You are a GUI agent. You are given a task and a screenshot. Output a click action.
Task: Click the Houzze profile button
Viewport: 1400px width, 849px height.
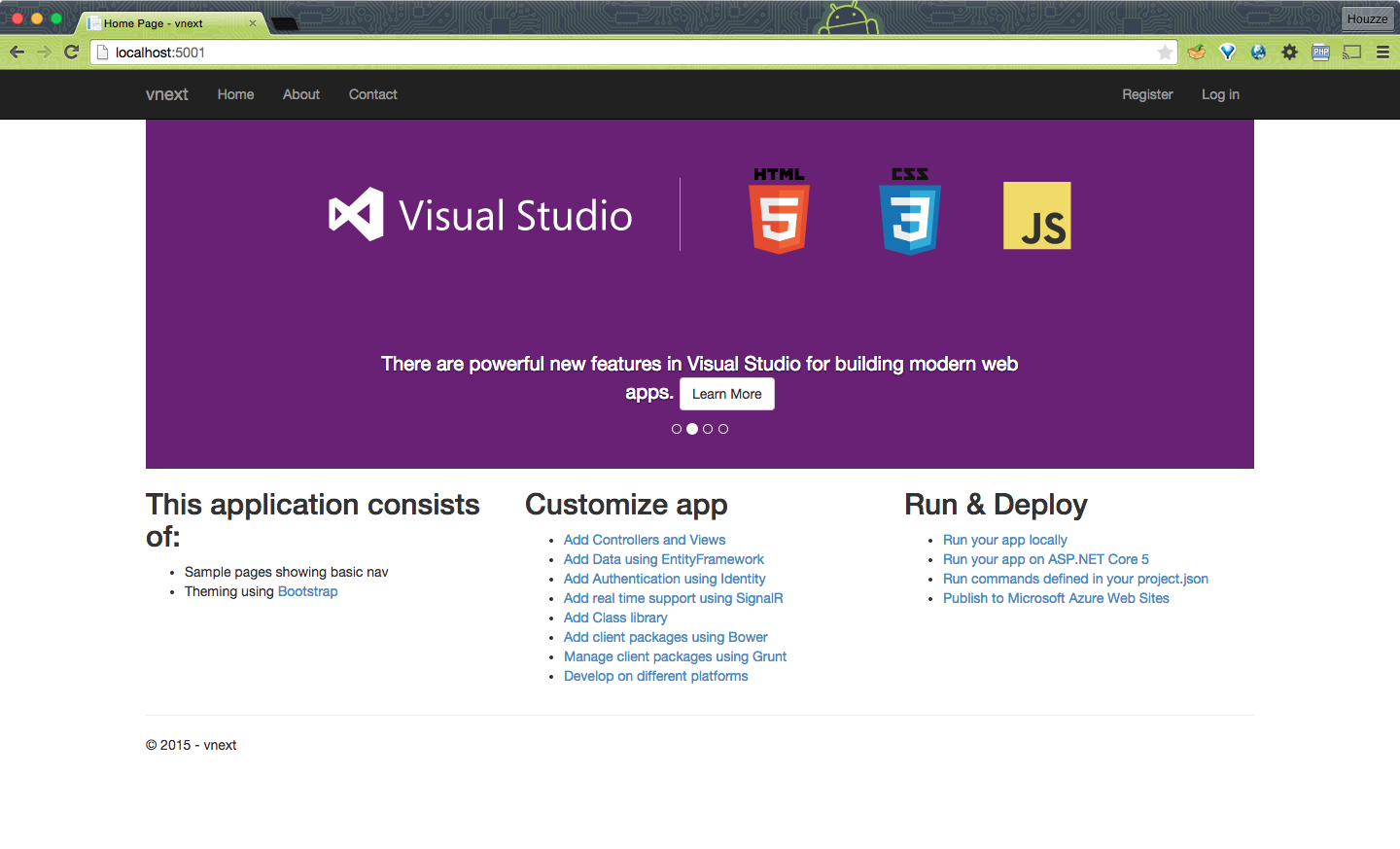(1367, 18)
